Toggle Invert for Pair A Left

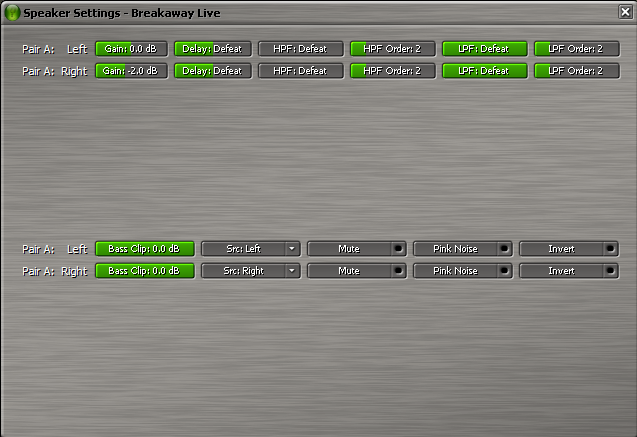click(568, 249)
